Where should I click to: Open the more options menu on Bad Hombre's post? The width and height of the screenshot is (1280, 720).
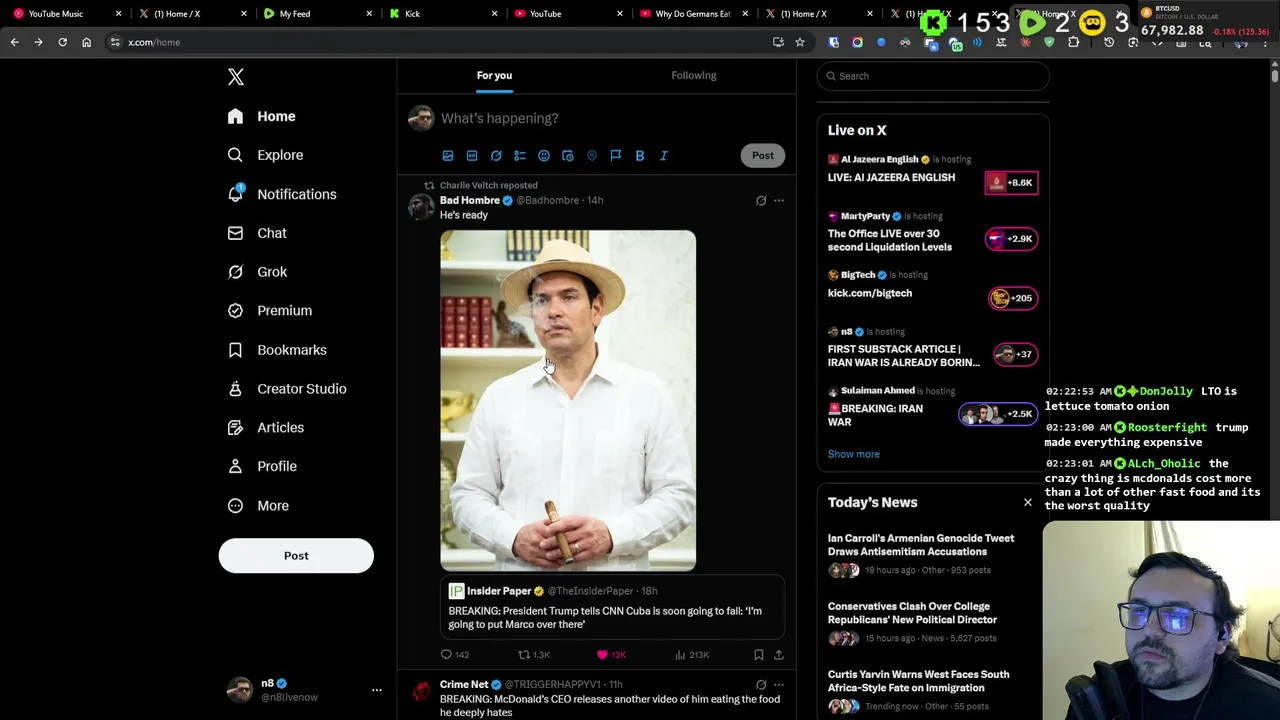pyautogui.click(x=779, y=201)
